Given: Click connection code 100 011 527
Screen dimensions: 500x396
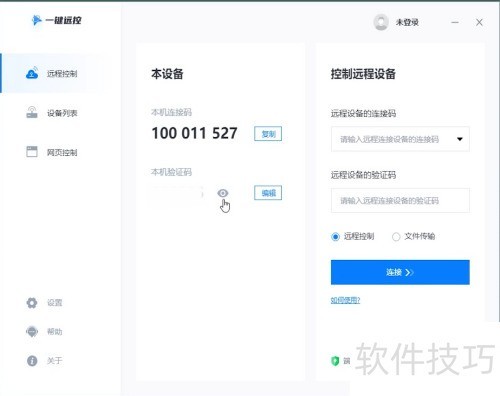Looking at the screenshot, I should coord(194,133).
